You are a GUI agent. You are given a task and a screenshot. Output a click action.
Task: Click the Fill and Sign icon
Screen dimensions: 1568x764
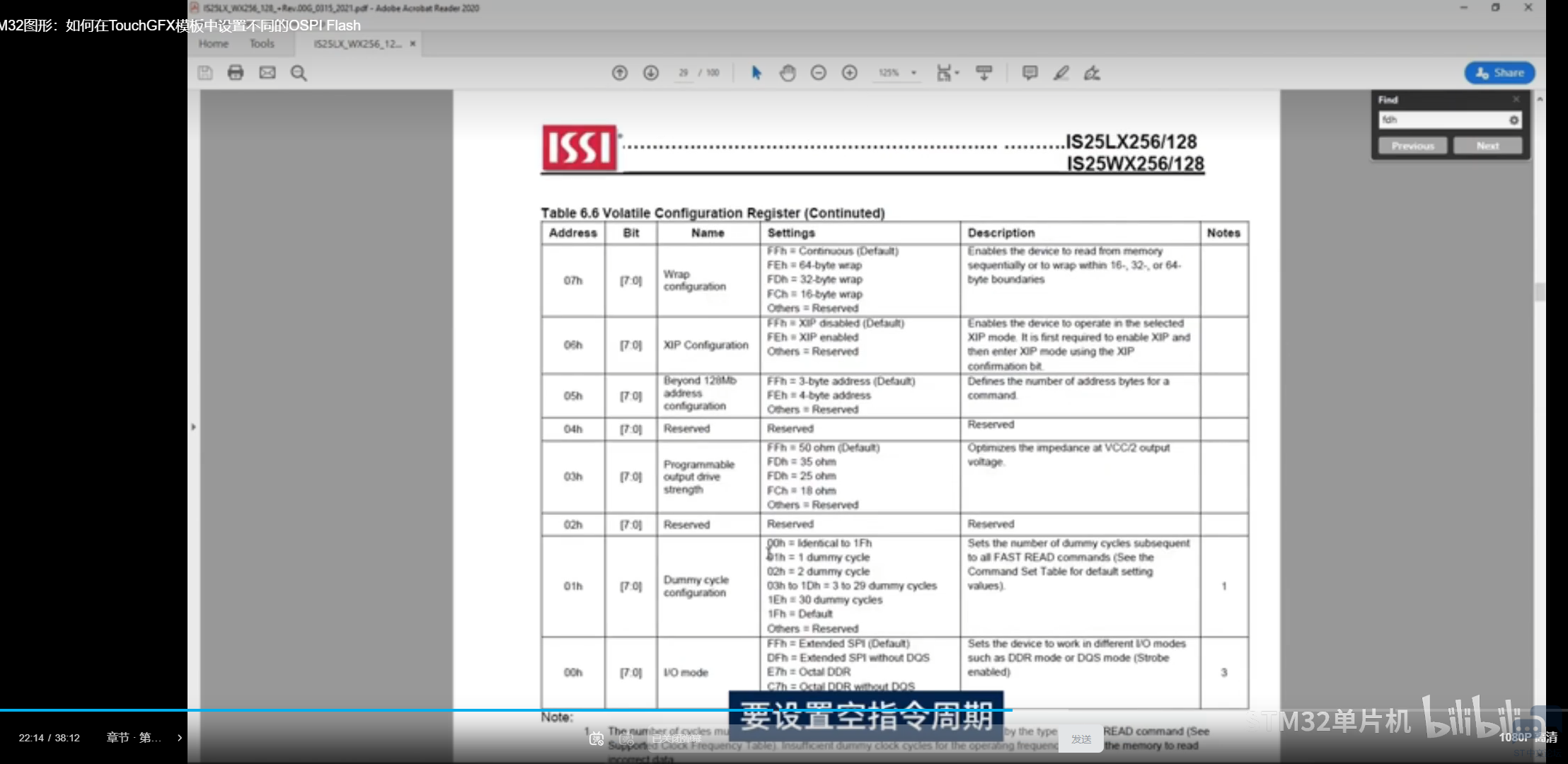[1092, 73]
